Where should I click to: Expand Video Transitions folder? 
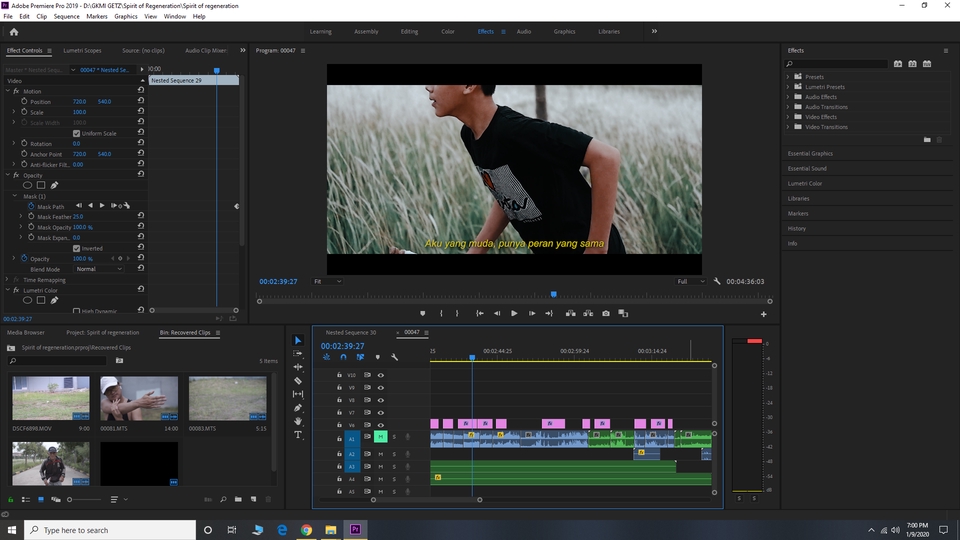pyautogui.click(x=789, y=127)
